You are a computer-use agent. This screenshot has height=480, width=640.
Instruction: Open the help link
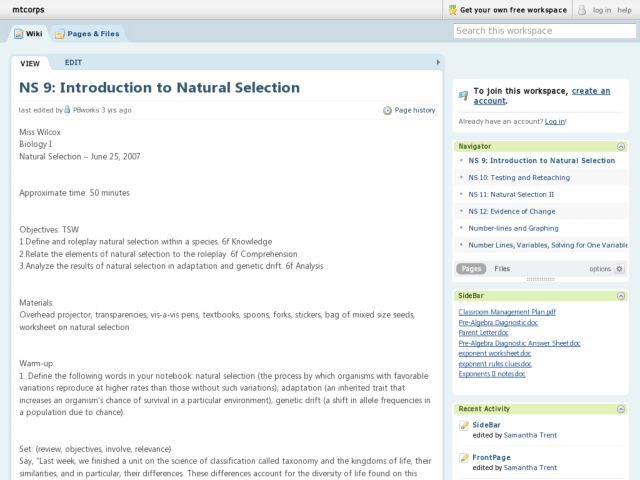[x=624, y=10]
